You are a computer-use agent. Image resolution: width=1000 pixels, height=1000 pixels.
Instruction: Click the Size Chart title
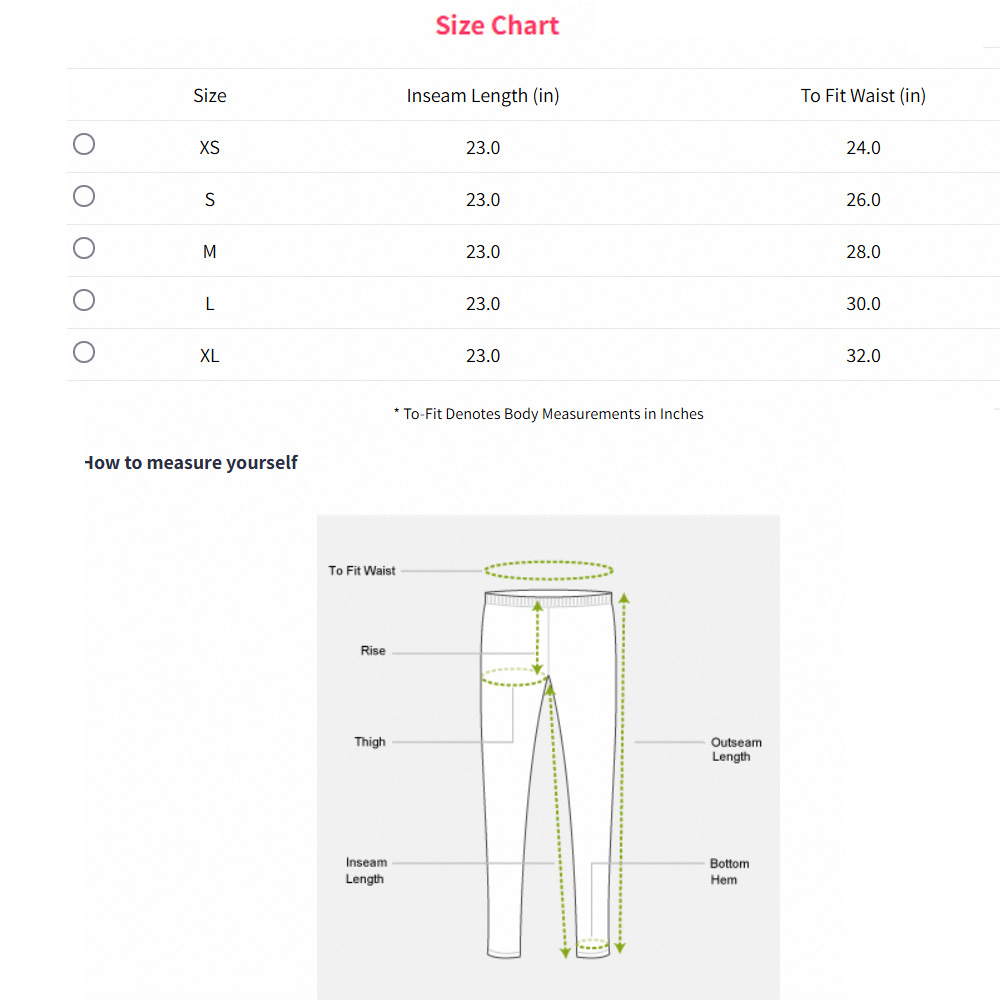(497, 25)
